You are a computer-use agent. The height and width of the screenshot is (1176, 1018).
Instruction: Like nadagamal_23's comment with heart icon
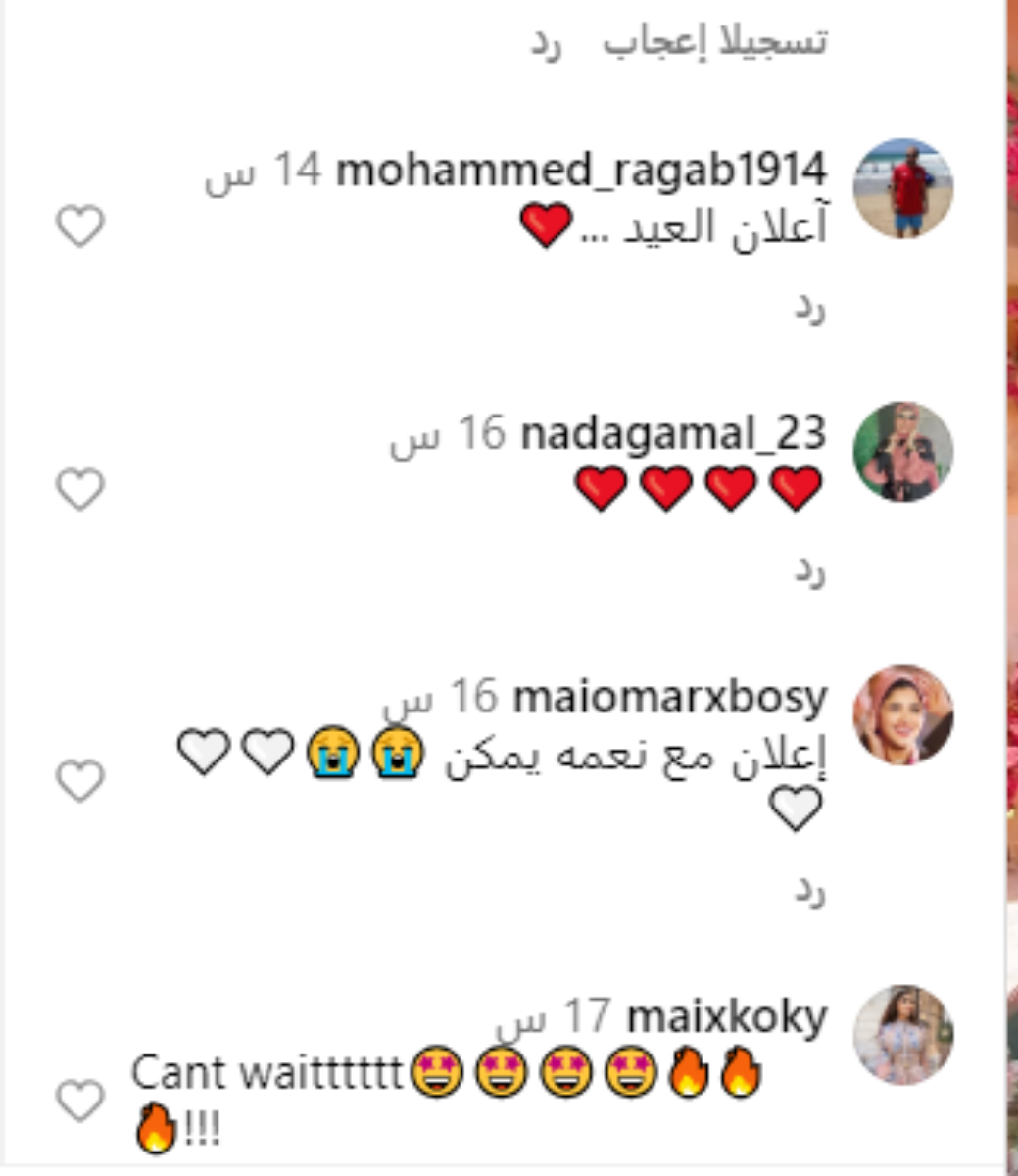(79, 490)
